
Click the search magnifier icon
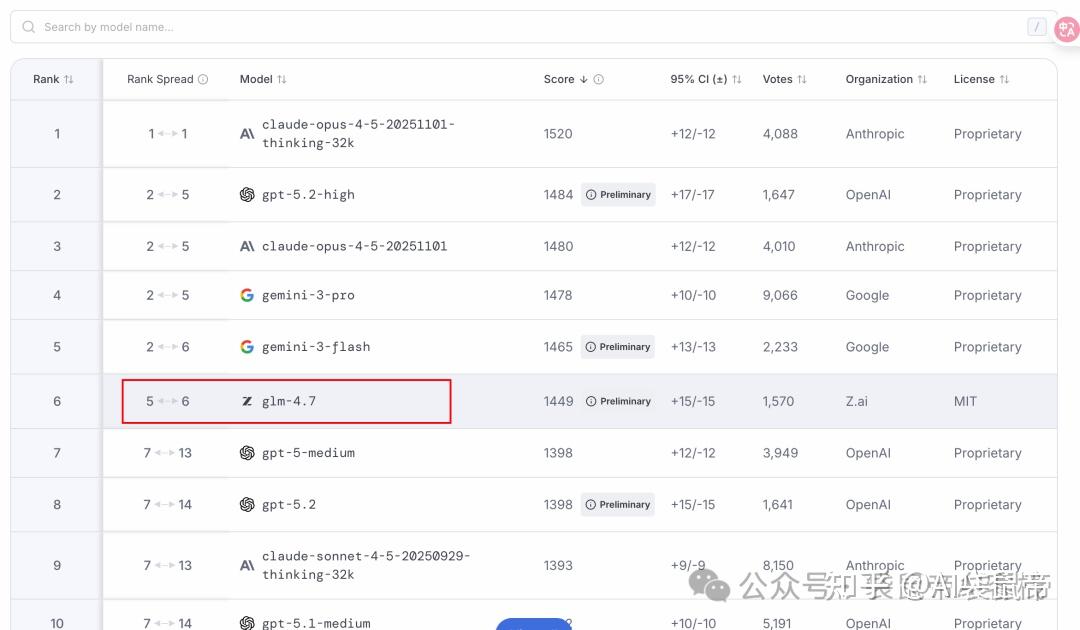click(x=29, y=27)
